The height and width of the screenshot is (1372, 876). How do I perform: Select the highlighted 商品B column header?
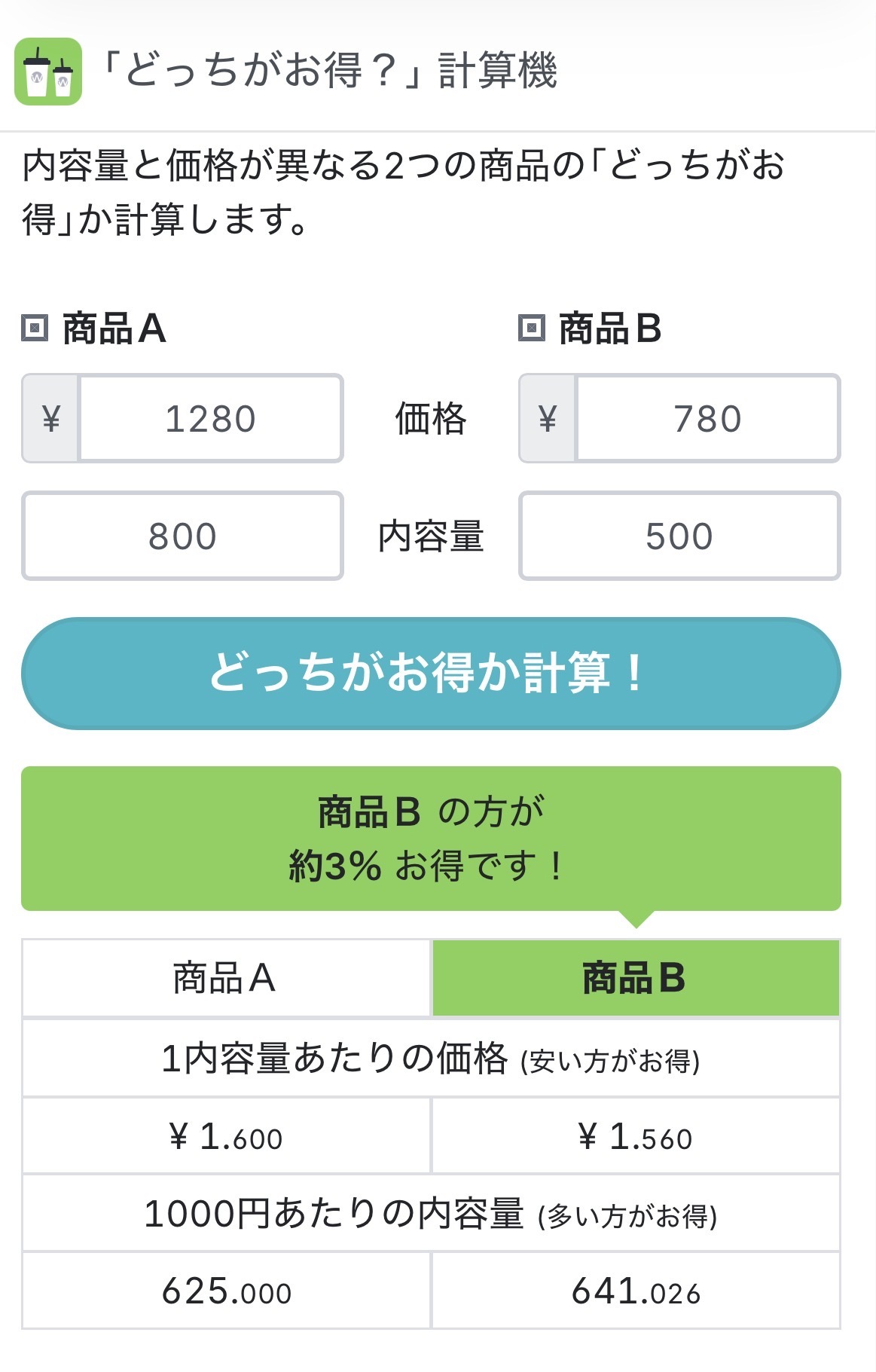click(x=635, y=978)
